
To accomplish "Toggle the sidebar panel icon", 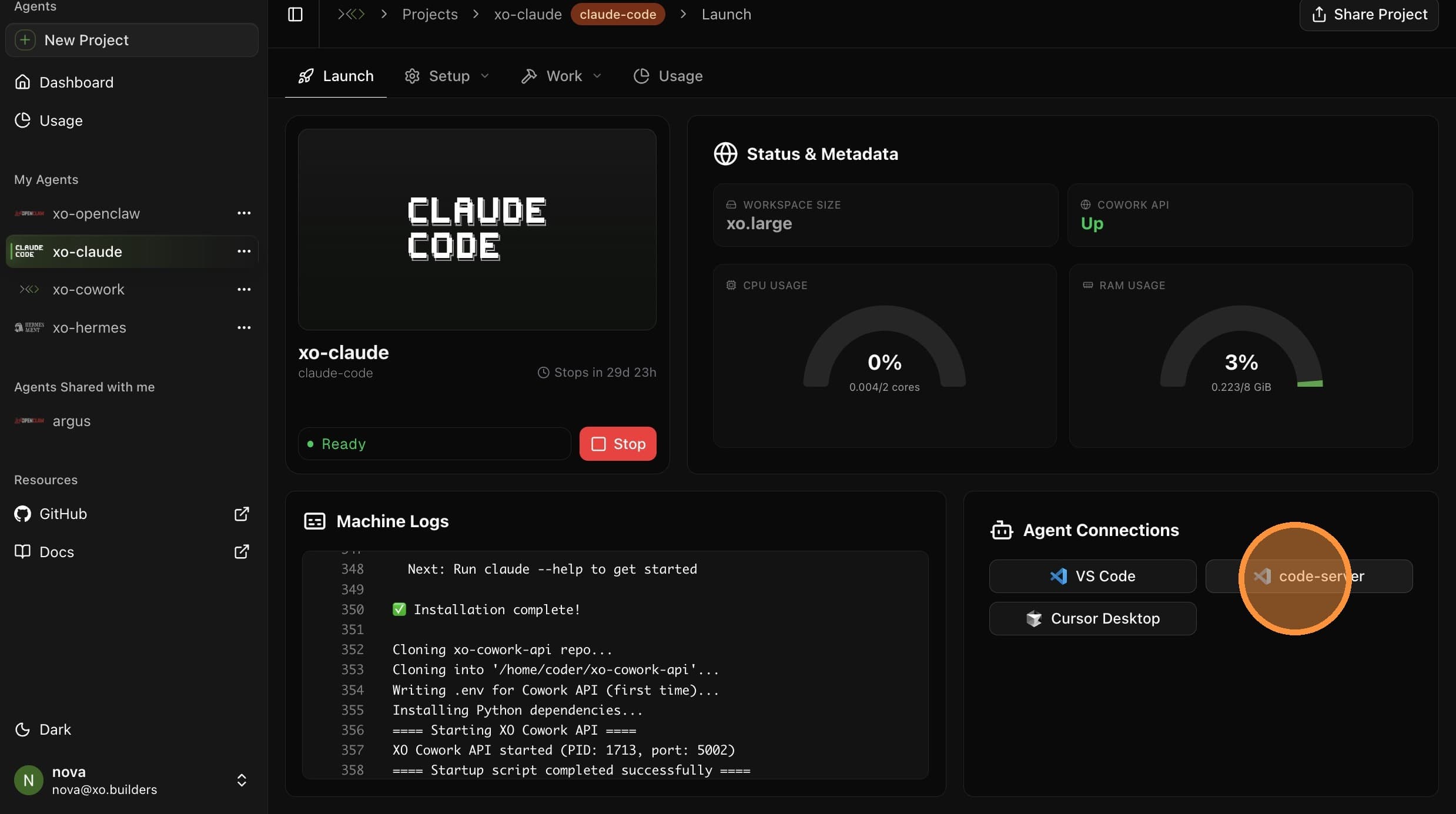I will coord(295,14).
